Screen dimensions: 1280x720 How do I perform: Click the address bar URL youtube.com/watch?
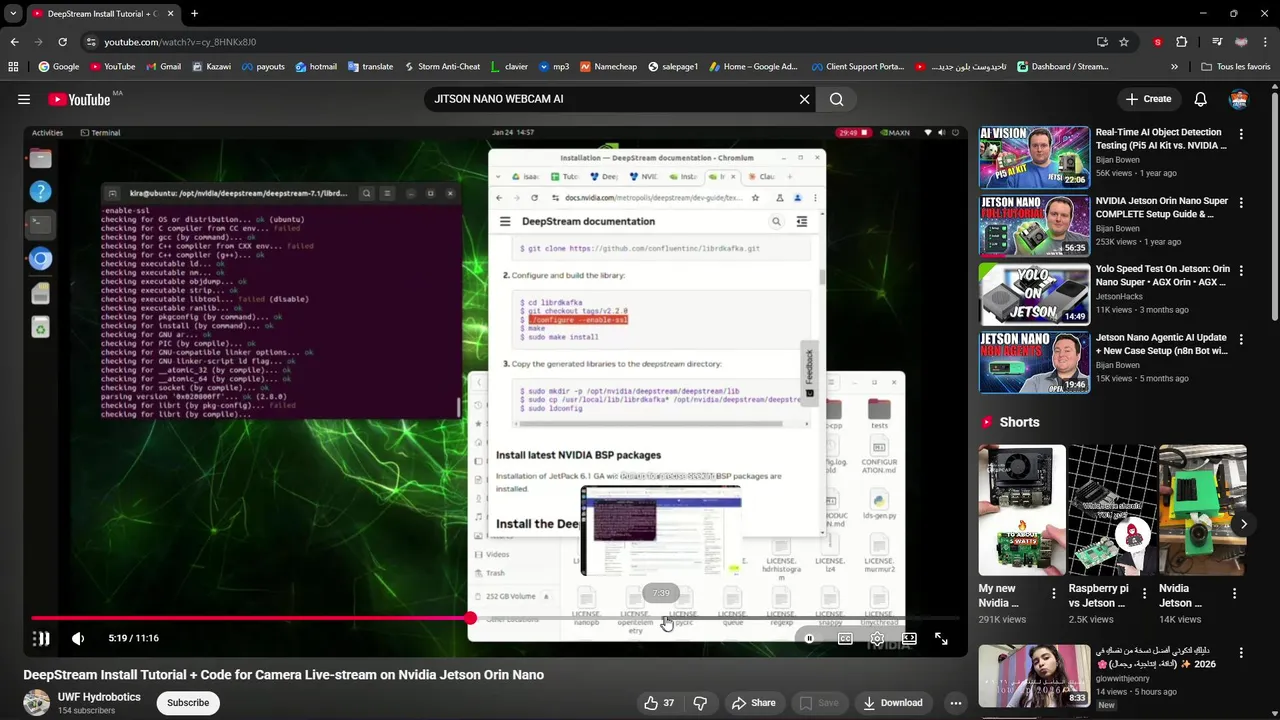[180, 42]
